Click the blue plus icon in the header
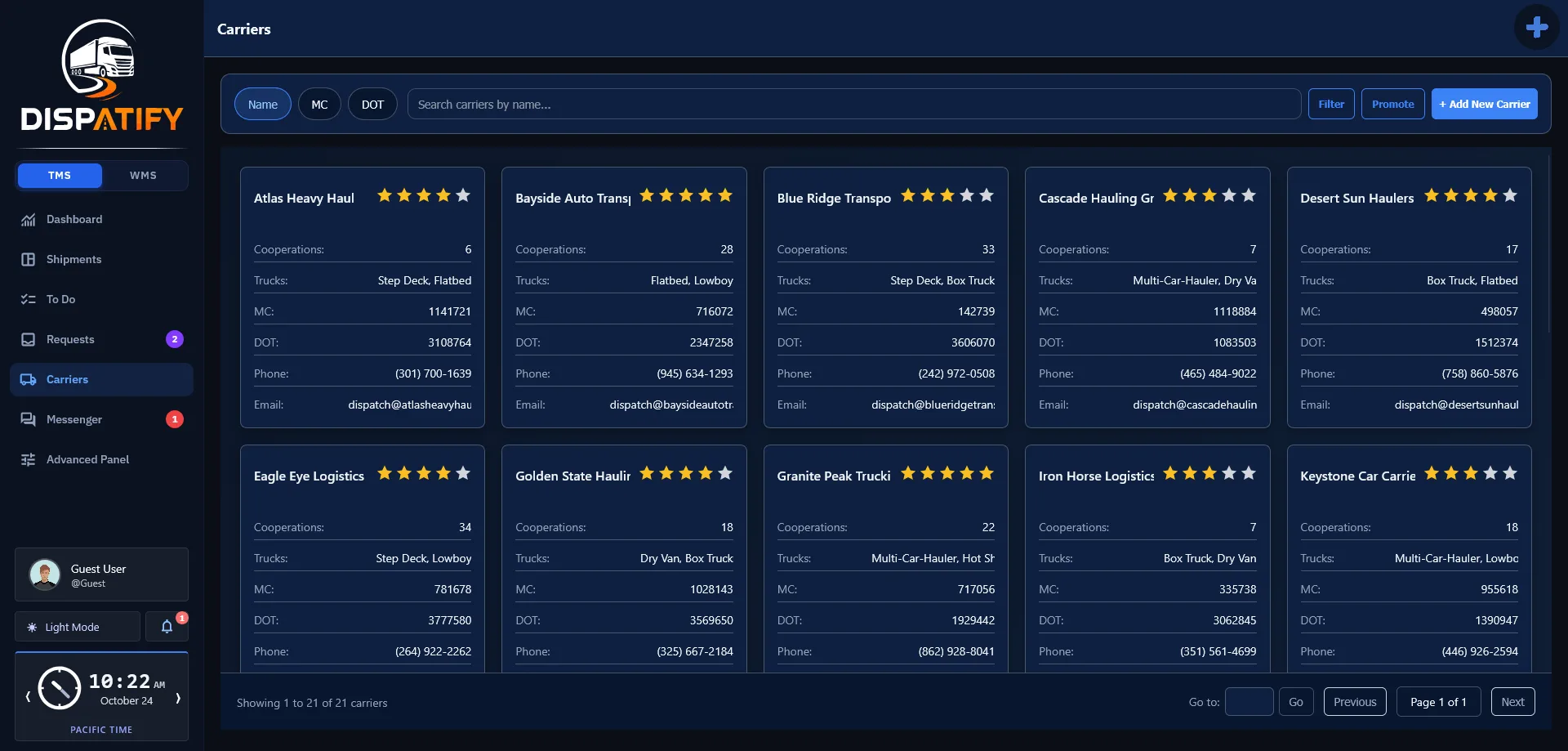Image resolution: width=1568 pixels, height=751 pixels. click(1536, 27)
